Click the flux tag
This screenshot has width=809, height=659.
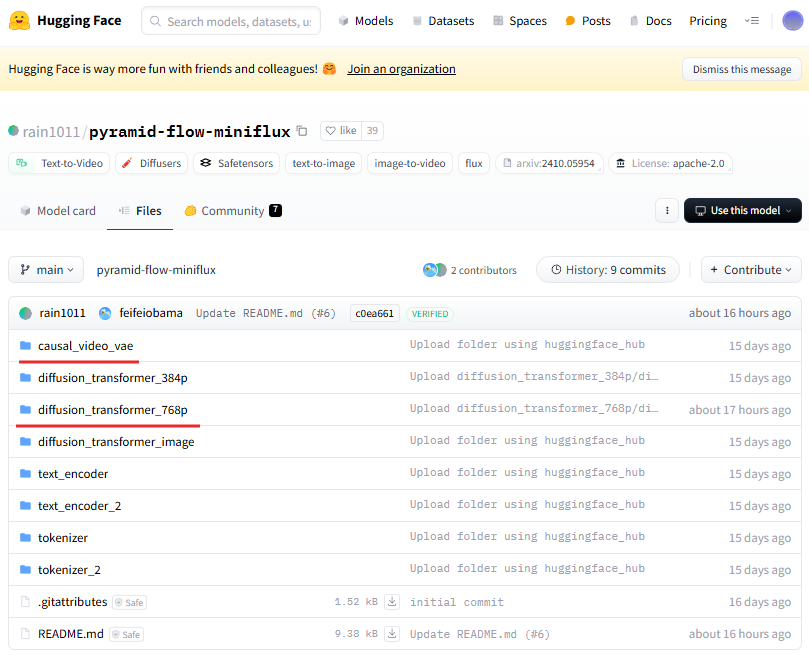474,163
